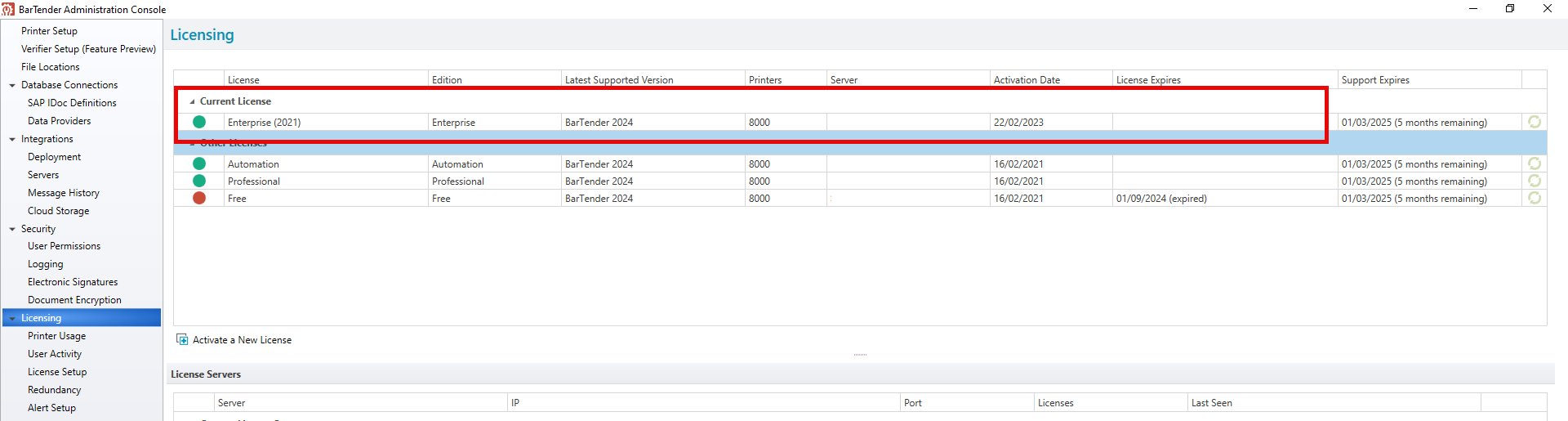The image size is (1568, 421).
Task: Select the Automation license row name
Action: (253, 164)
